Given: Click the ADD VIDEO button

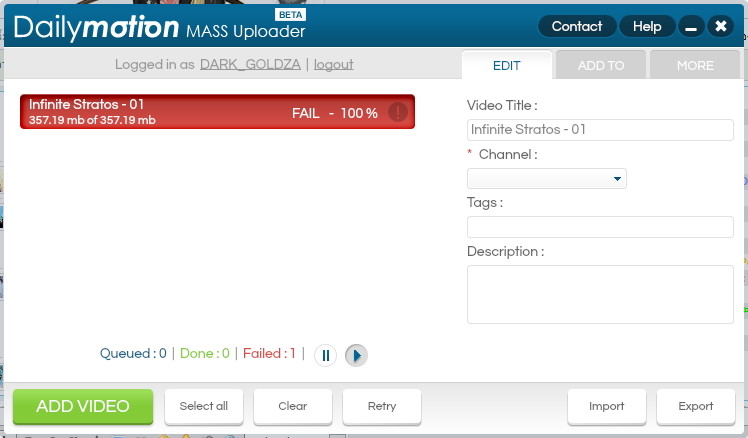Looking at the screenshot, I should (x=83, y=407).
